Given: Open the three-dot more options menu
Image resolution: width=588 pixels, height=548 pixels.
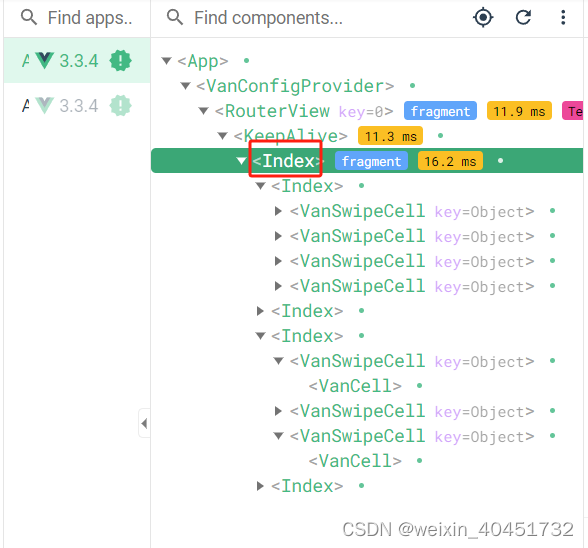Looking at the screenshot, I should [x=563, y=18].
